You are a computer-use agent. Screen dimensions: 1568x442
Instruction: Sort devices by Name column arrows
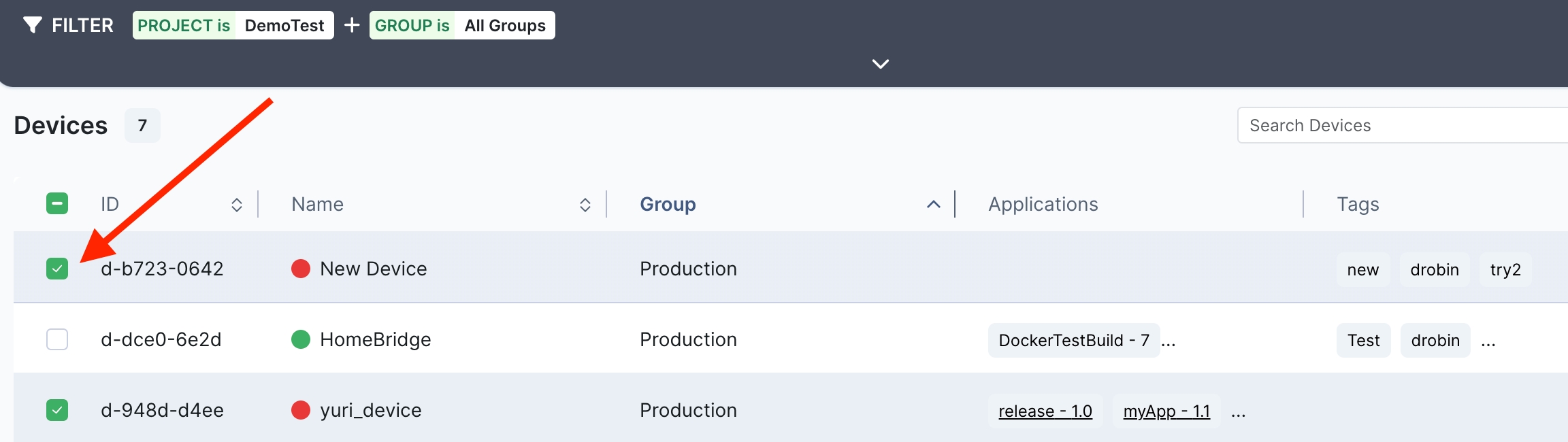pos(585,205)
